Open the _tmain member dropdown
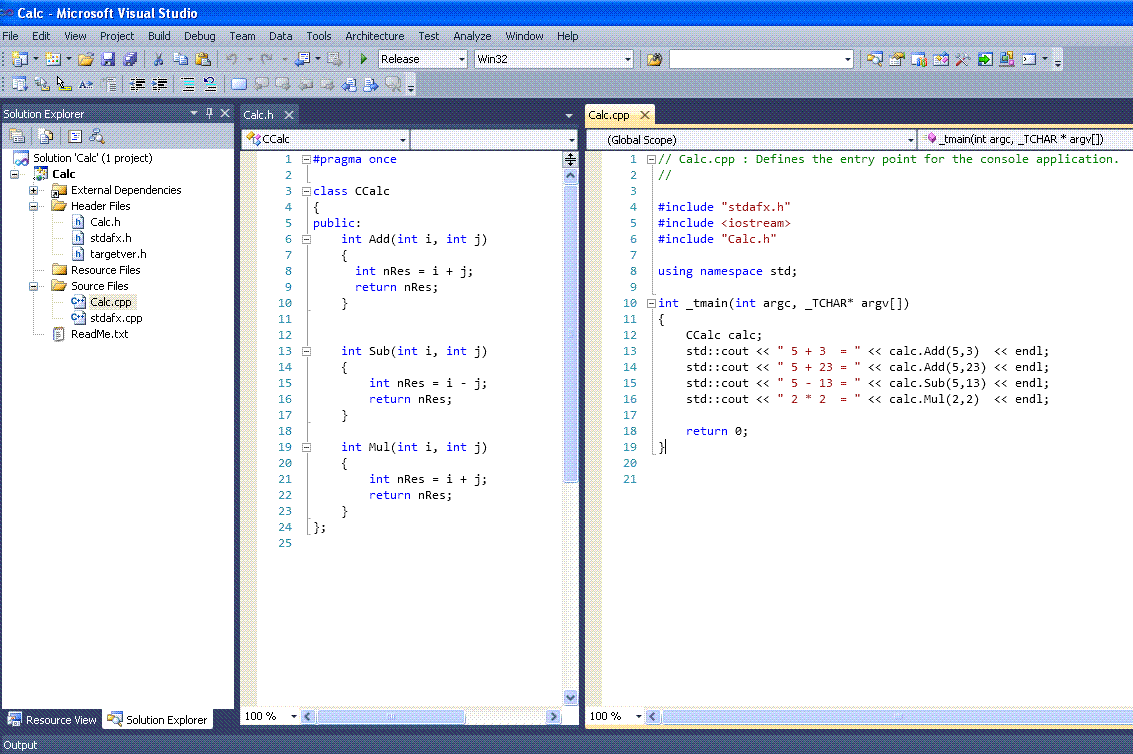Image resolution: width=1133 pixels, height=754 pixels. (x=1025, y=140)
